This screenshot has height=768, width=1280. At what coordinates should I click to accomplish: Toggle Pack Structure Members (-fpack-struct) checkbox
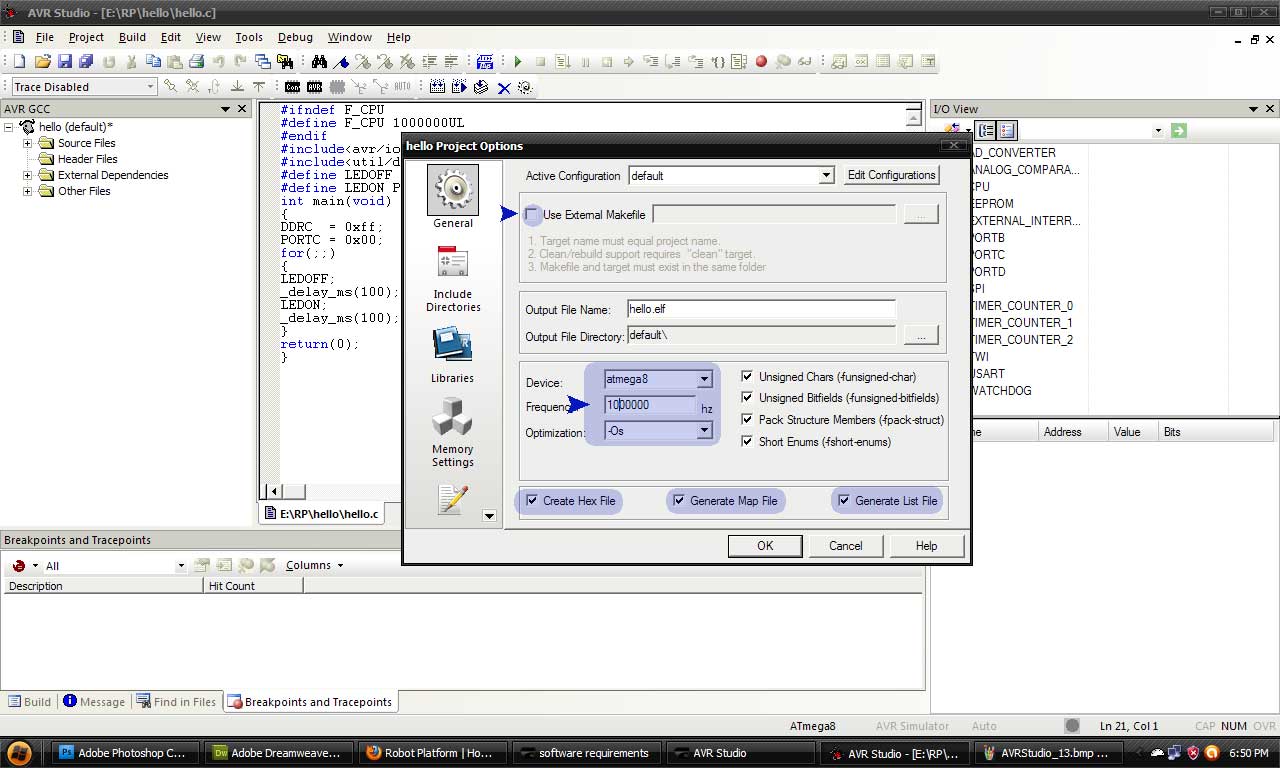[747, 420]
